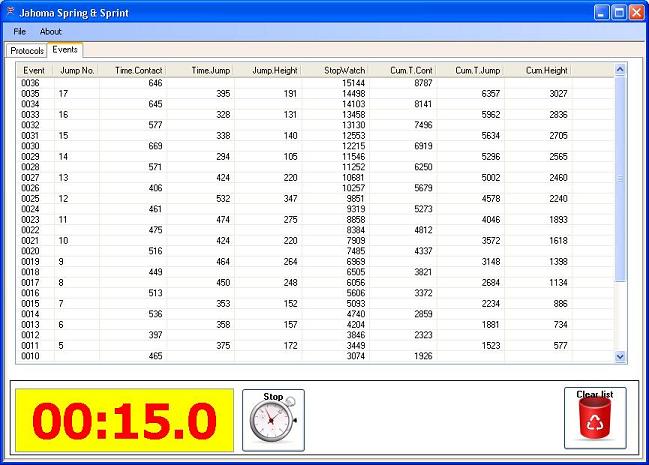
Task: Click scroll down arrow of events list
Action: 620,357
